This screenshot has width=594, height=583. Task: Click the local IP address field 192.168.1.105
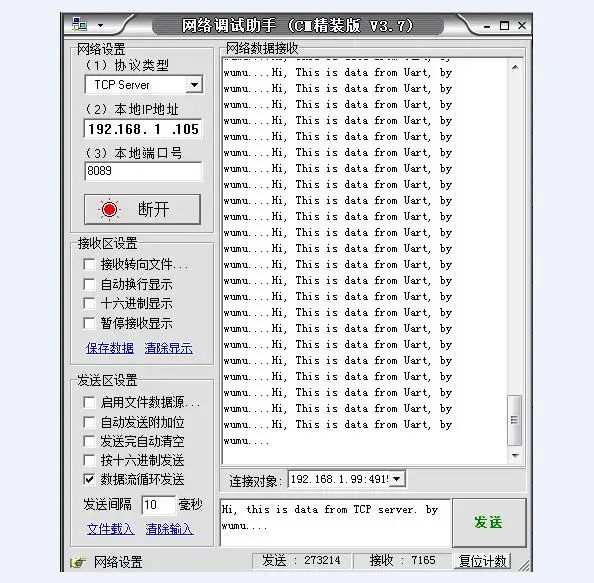click(x=143, y=129)
